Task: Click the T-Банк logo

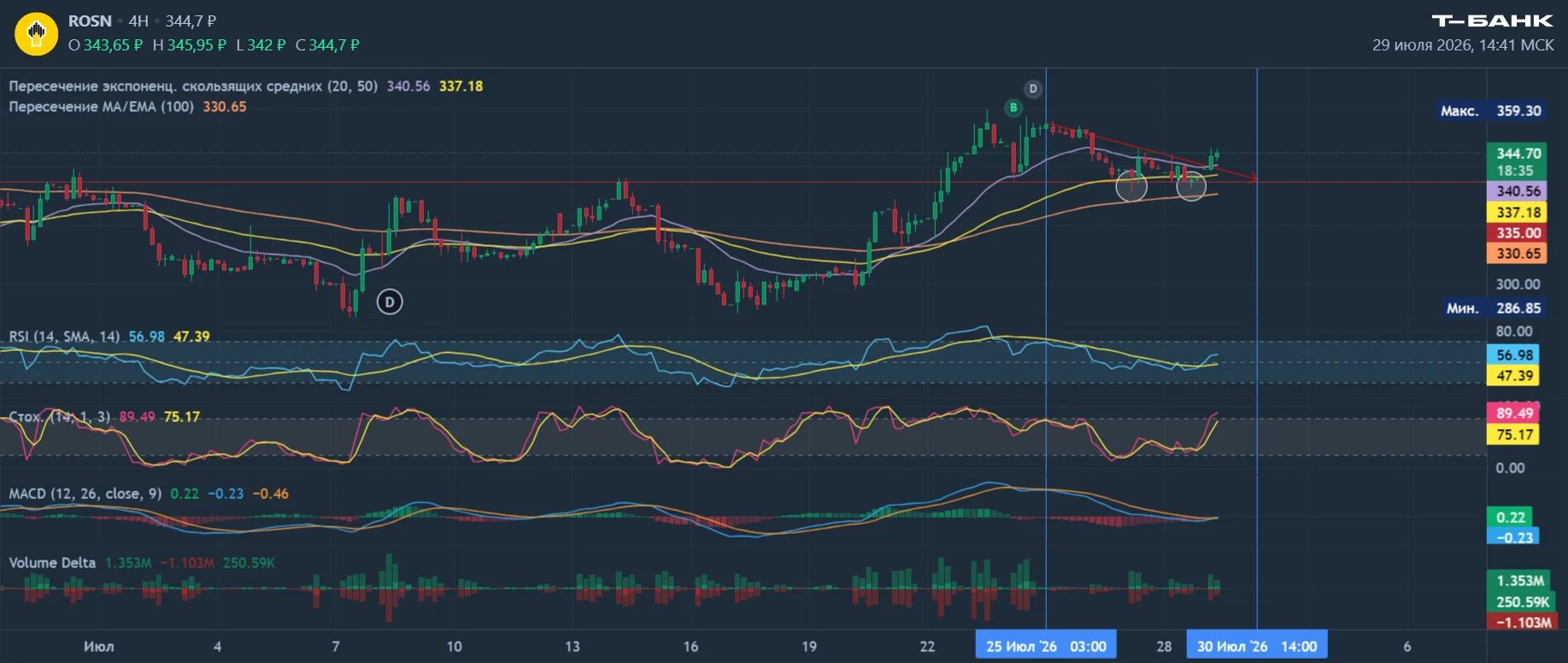Action: (1492, 21)
